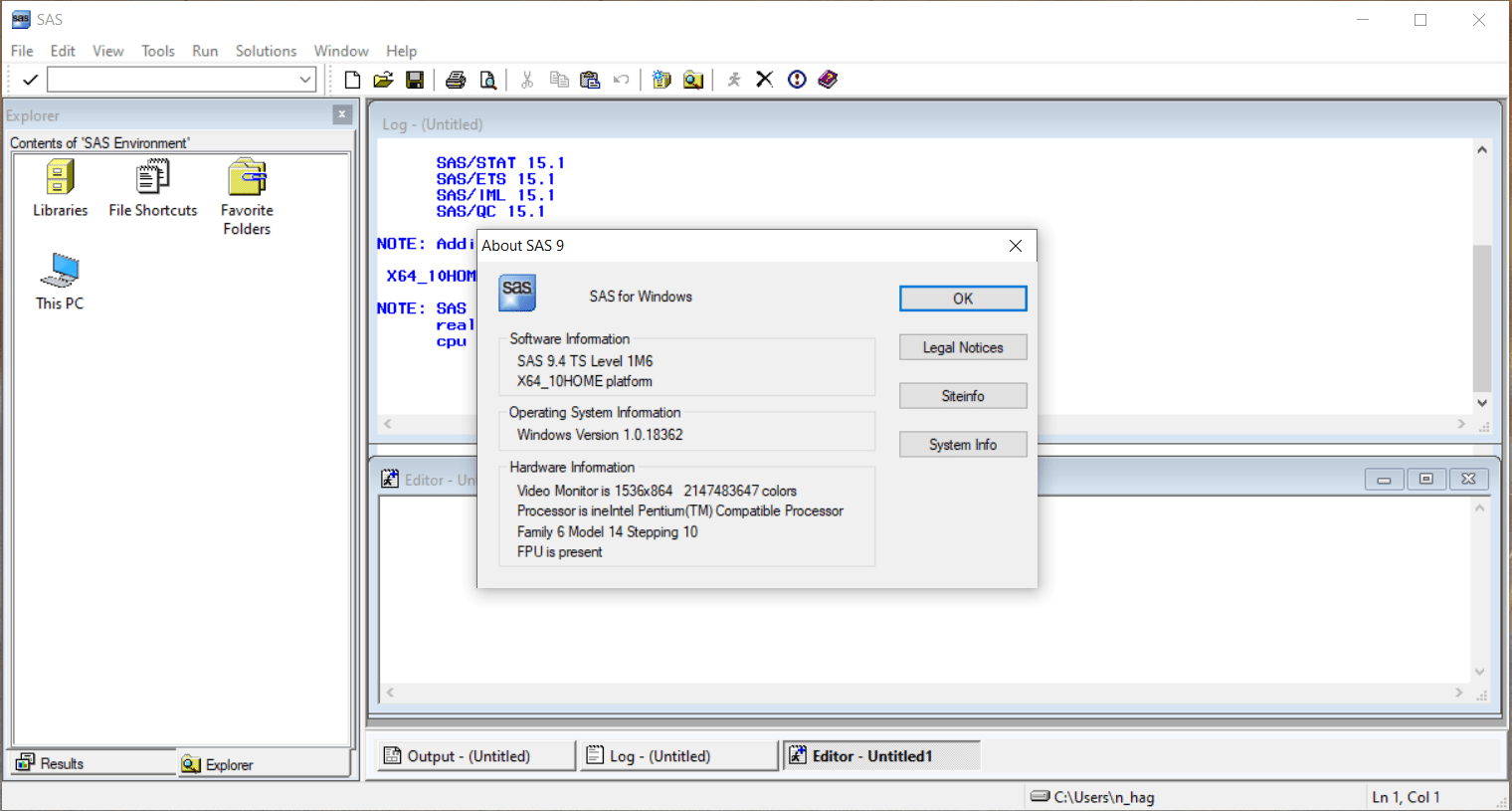Click the Log - (Untitled) title bar

click(933, 124)
